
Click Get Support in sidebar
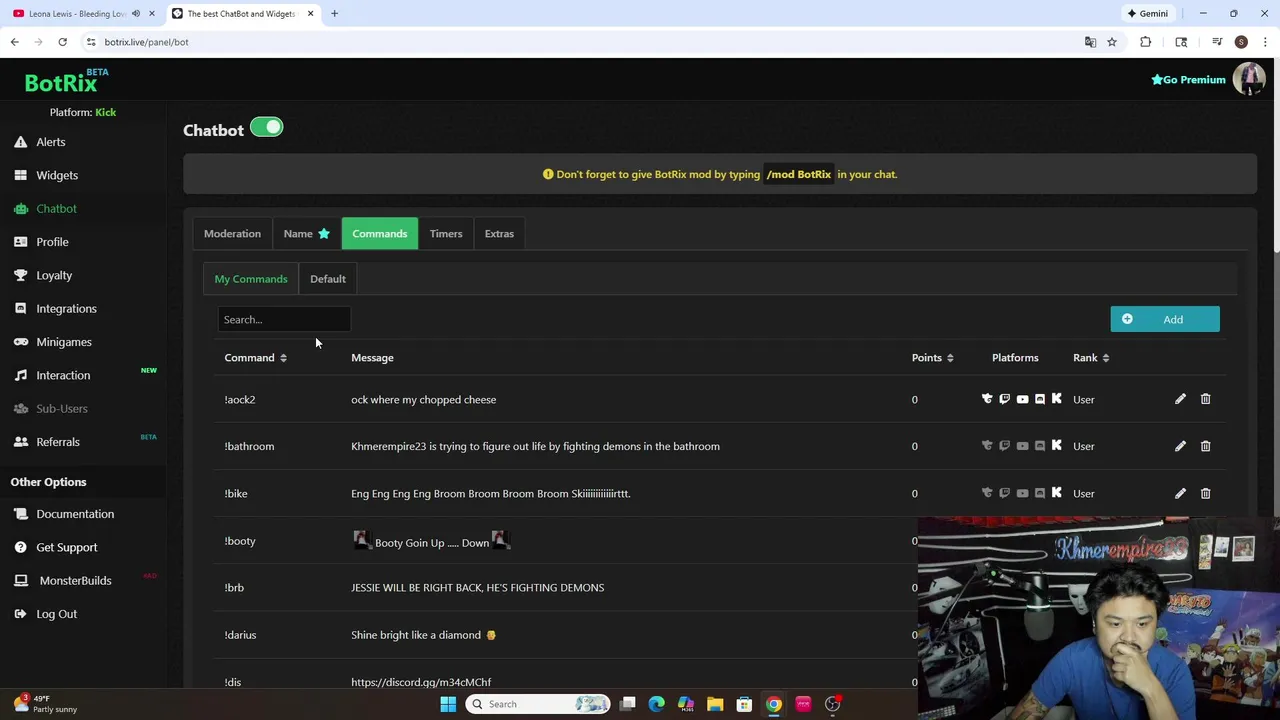pyautogui.click(x=67, y=547)
